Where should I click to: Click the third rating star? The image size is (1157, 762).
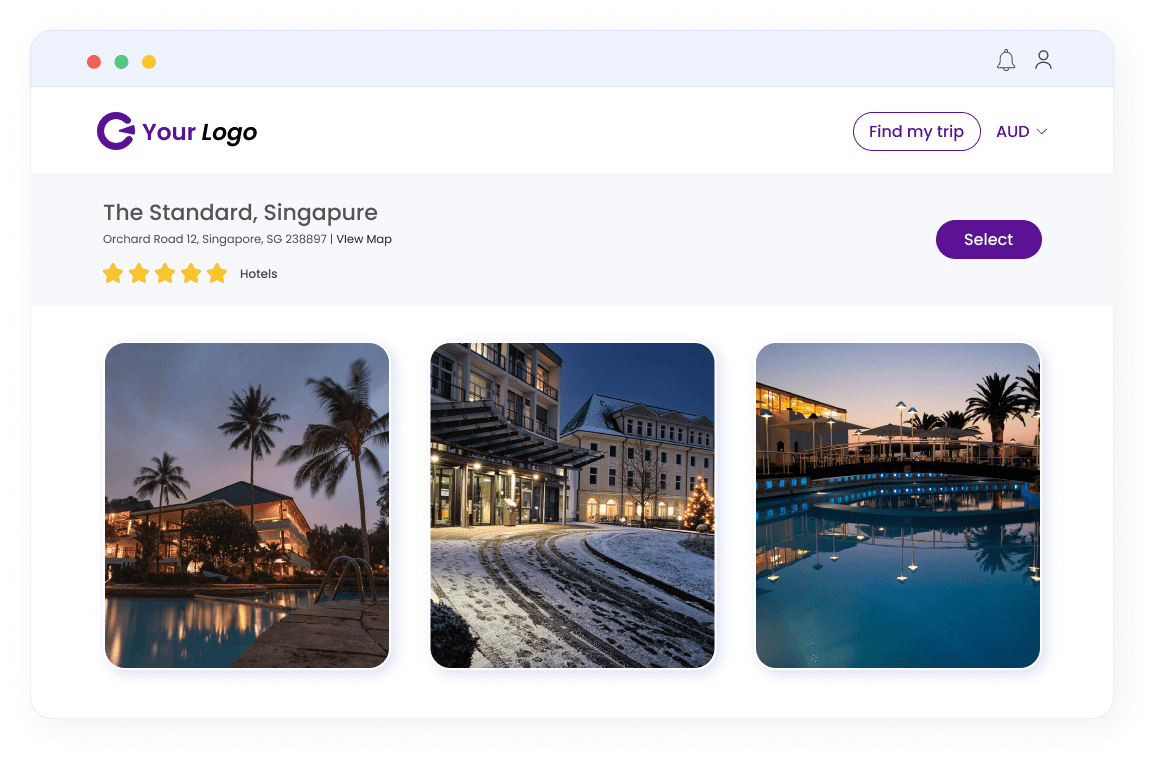(x=165, y=274)
